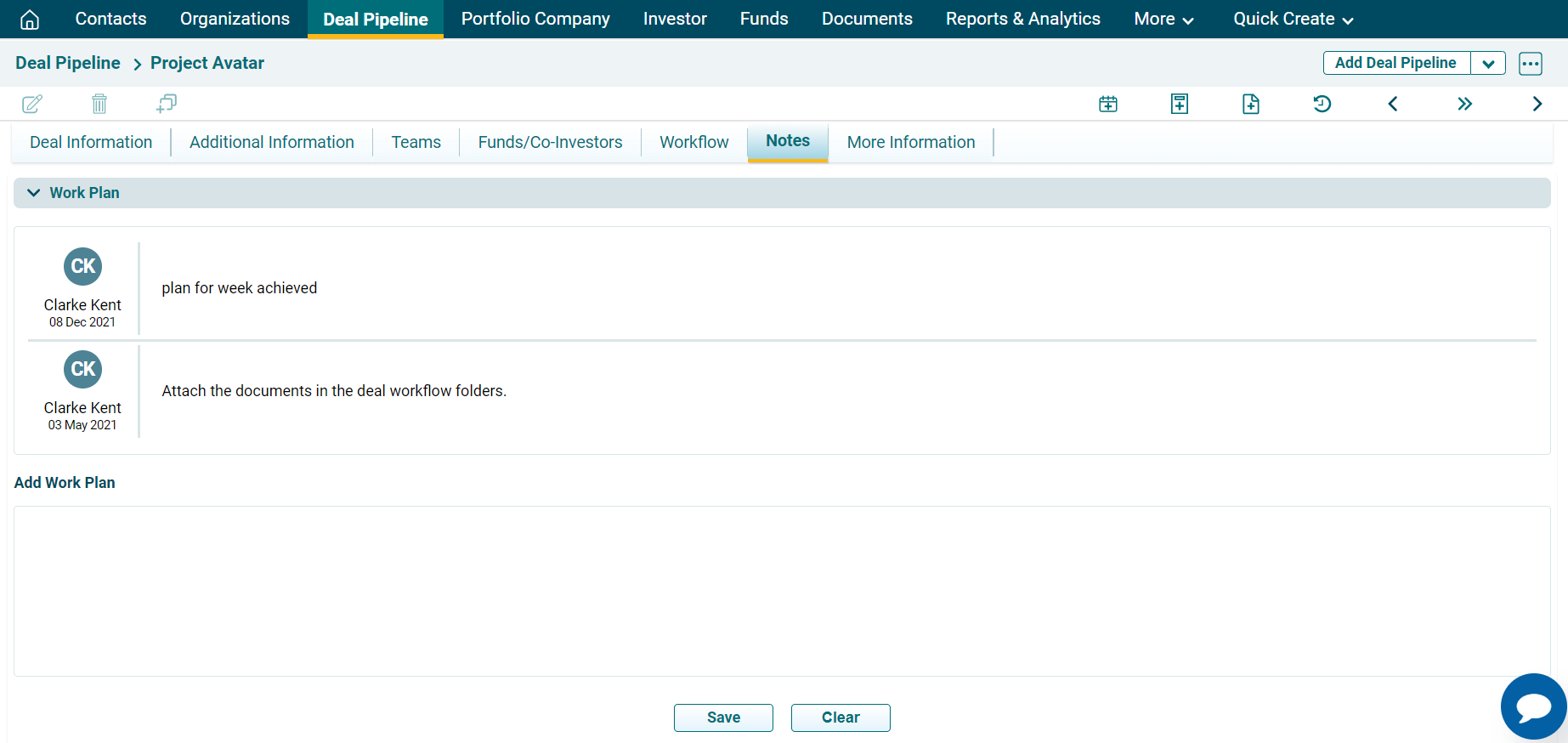Collapse the Work Plan section
The height and width of the screenshot is (743, 1568).
point(34,193)
